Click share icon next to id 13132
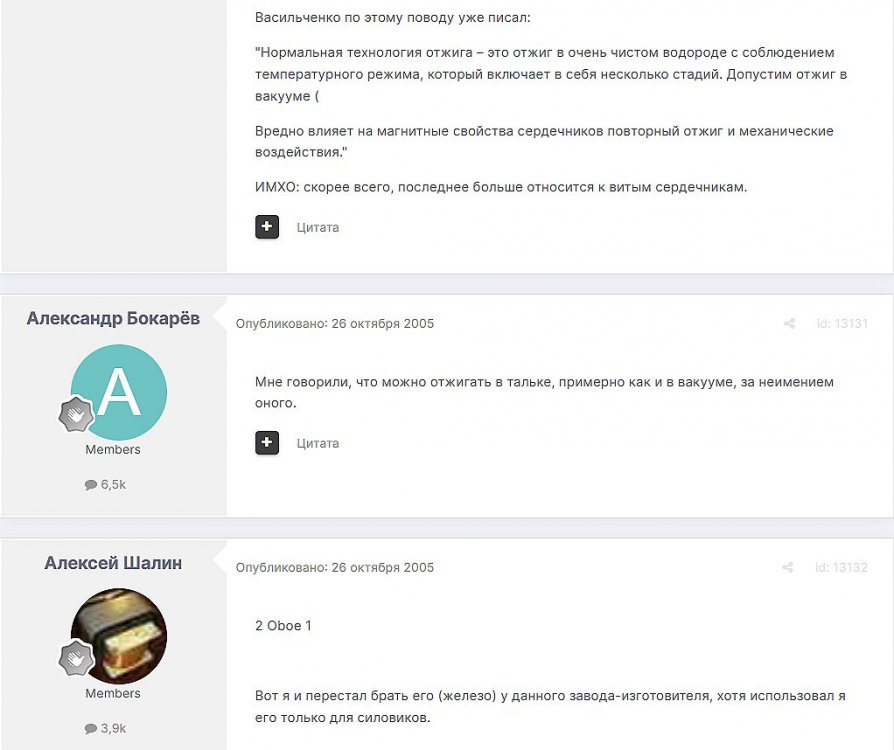This screenshot has width=894, height=750. (788, 567)
